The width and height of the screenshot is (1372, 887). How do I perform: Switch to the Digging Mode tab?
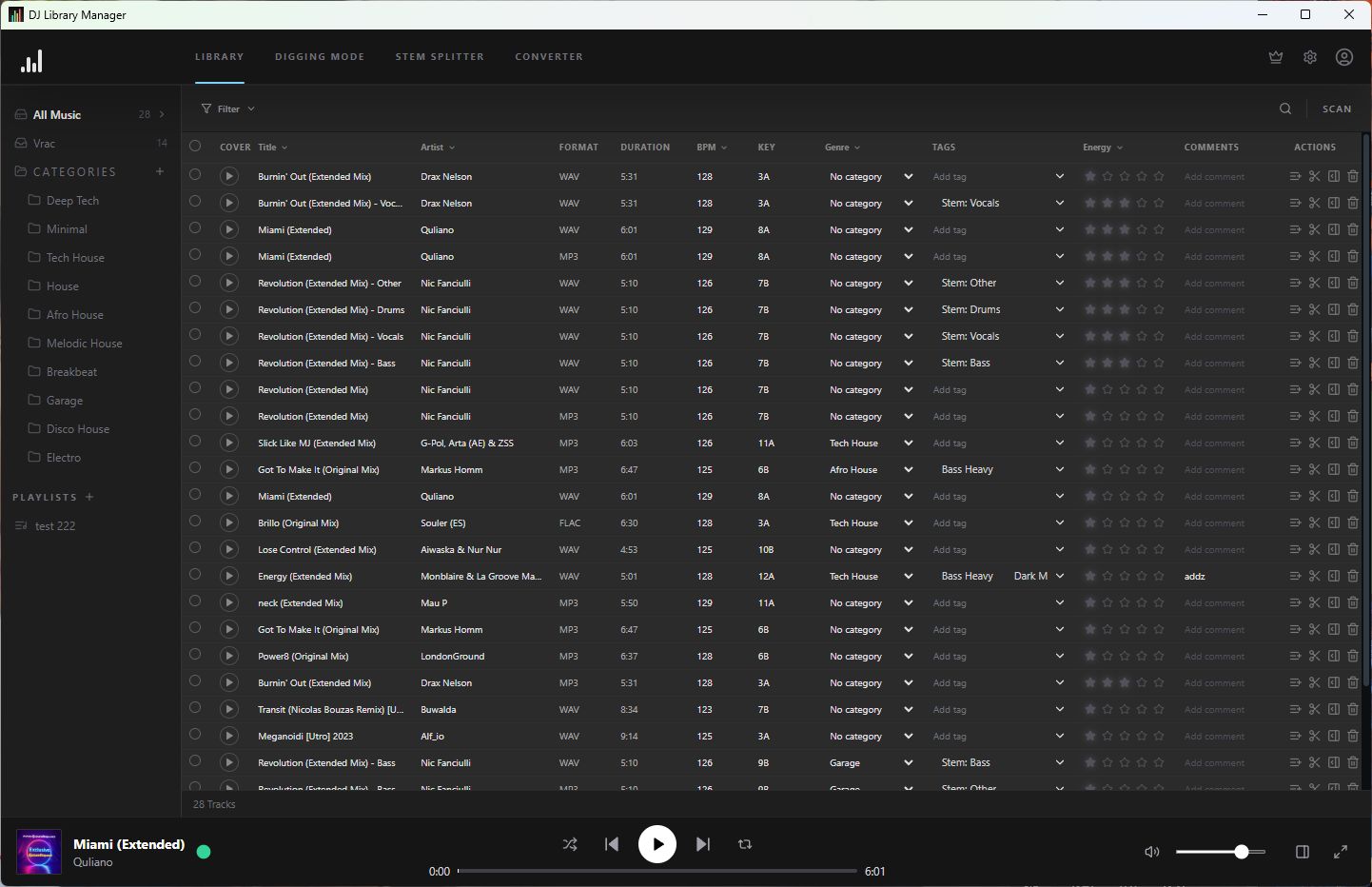coord(320,57)
